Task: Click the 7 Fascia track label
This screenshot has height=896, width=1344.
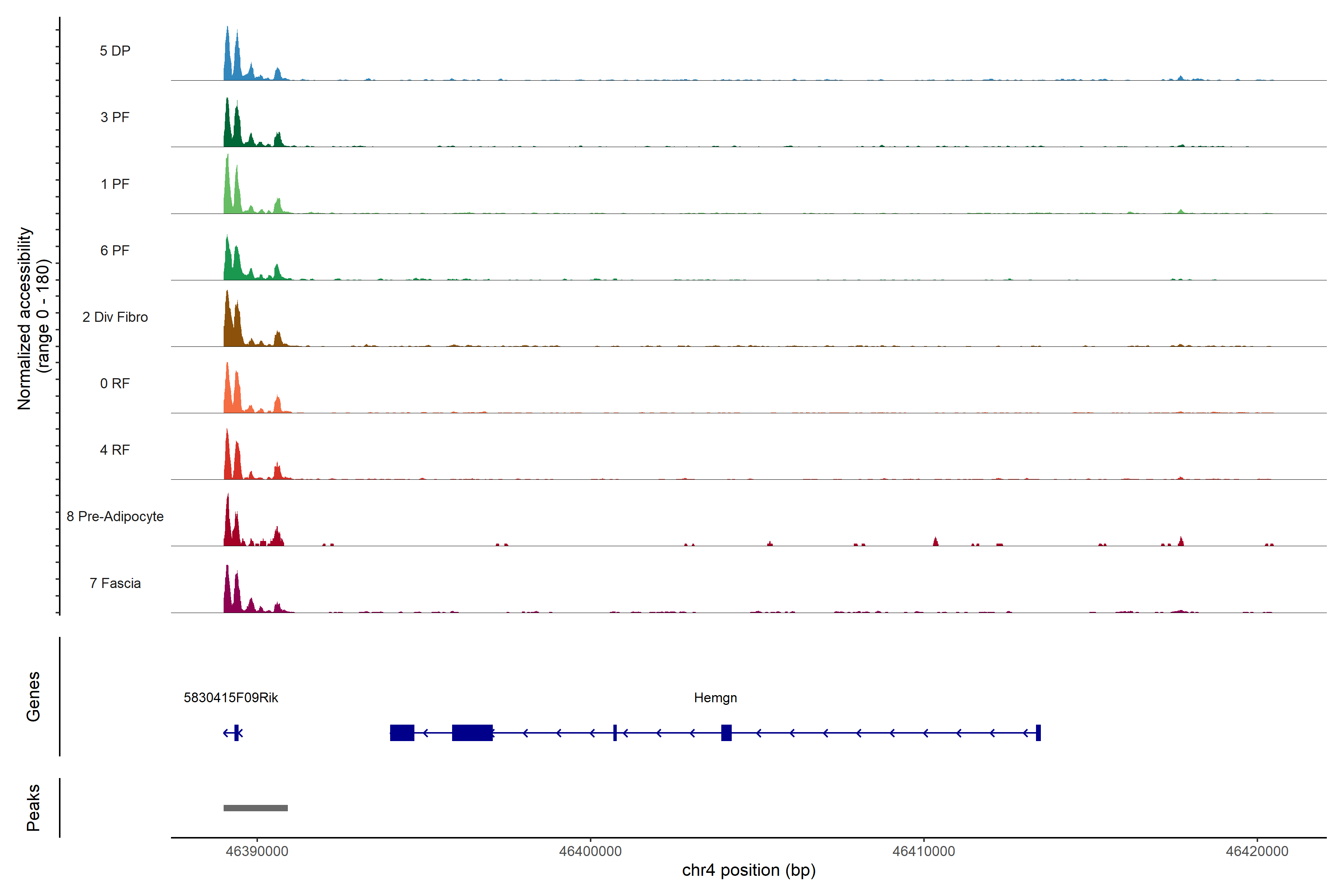Action: point(115,583)
